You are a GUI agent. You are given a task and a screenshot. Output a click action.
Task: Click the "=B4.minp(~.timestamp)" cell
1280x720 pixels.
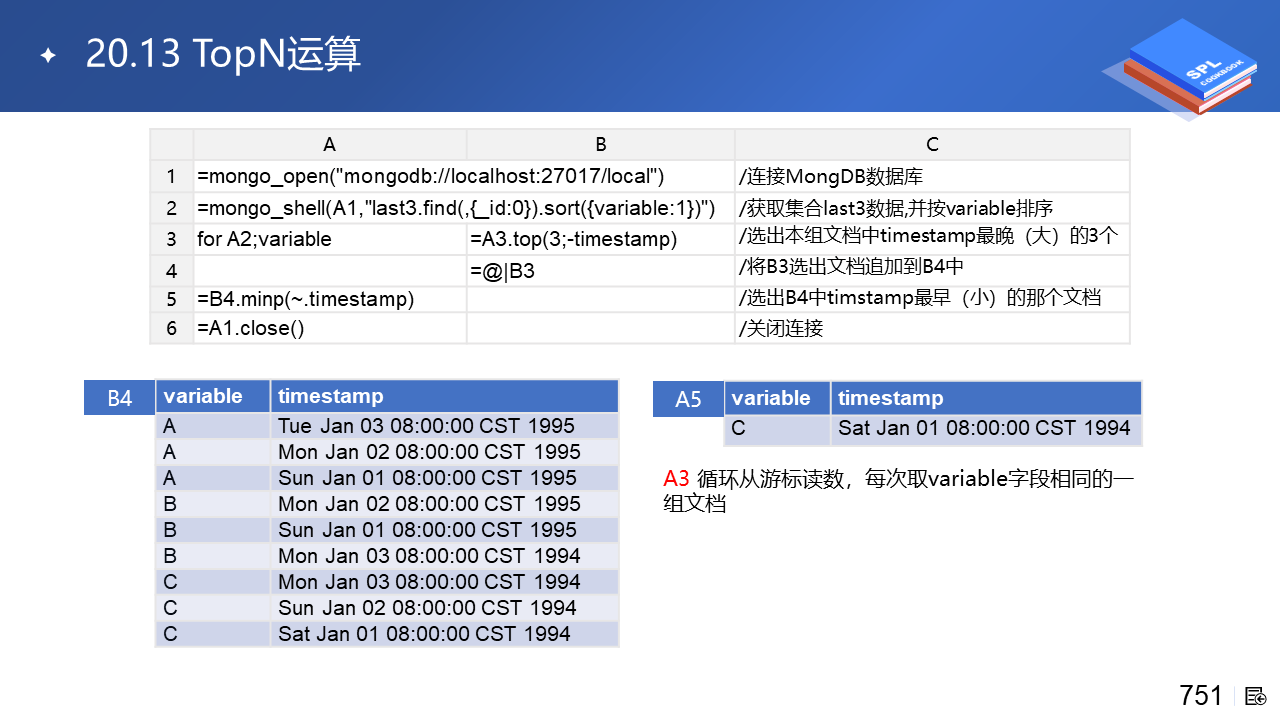(x=330, y=299)
